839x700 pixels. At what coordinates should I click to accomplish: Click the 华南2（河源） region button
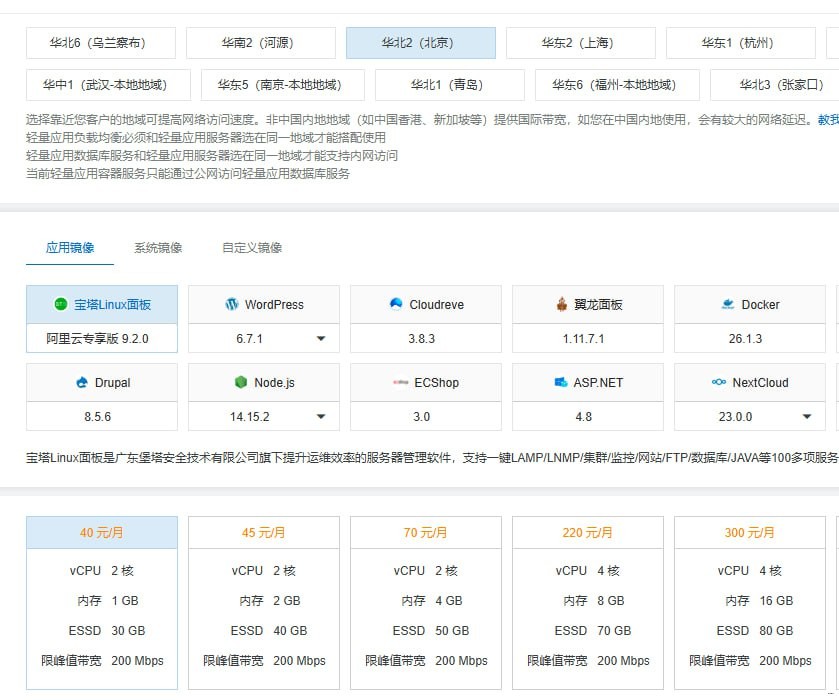[260, 43]
